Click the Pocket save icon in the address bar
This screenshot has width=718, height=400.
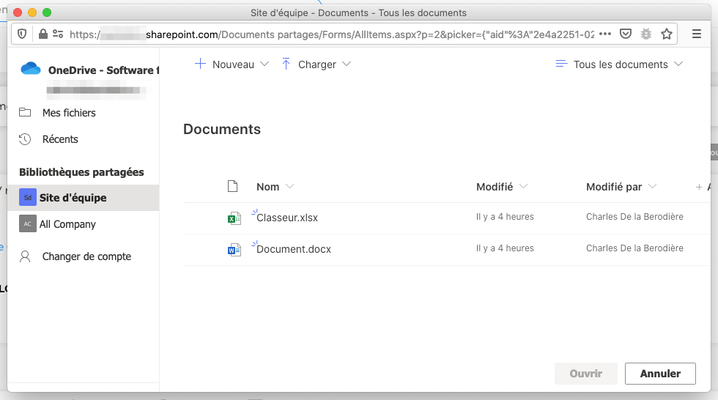coord(626,34)
